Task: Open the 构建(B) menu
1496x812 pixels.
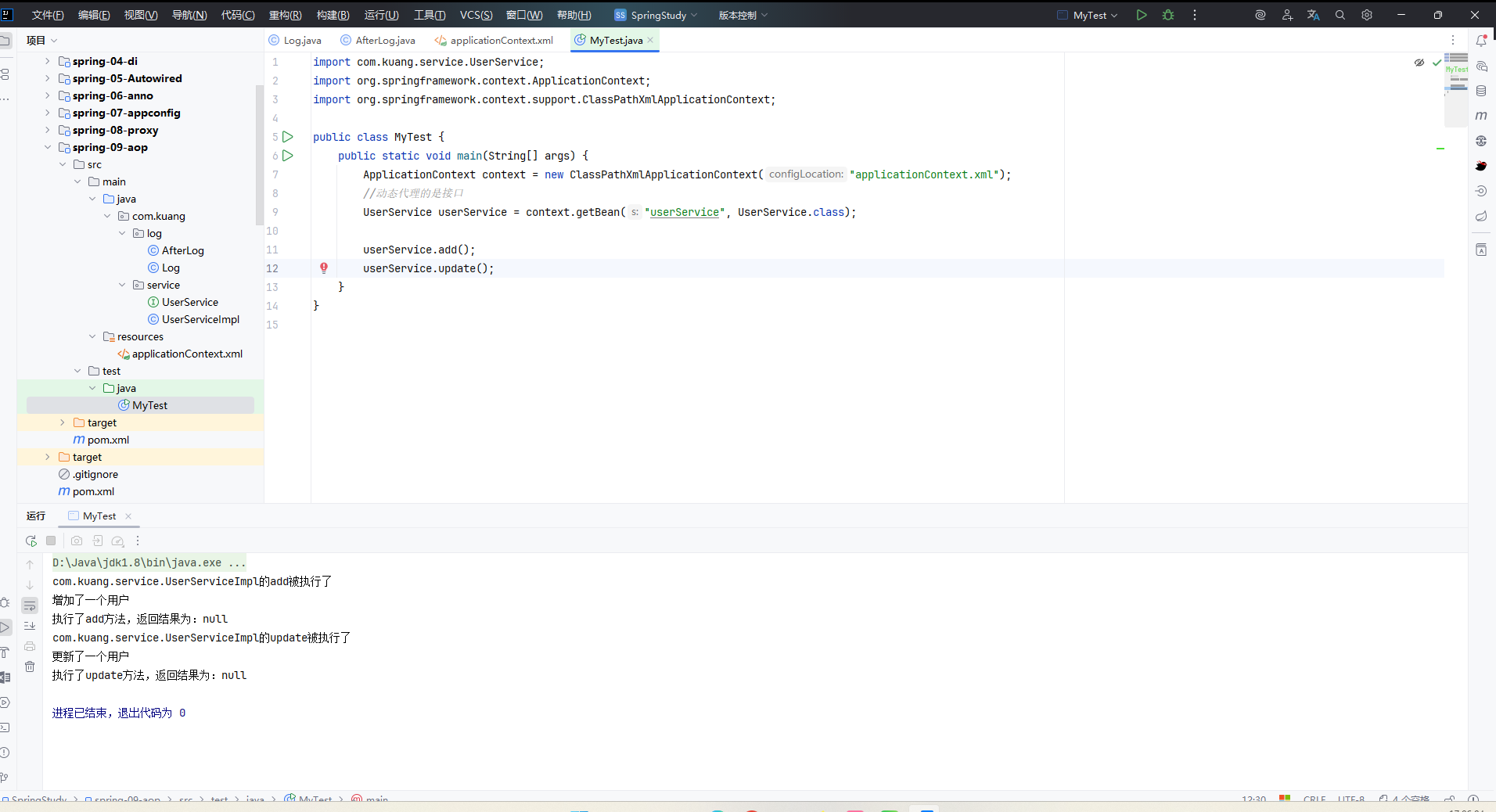Action: 333,15
